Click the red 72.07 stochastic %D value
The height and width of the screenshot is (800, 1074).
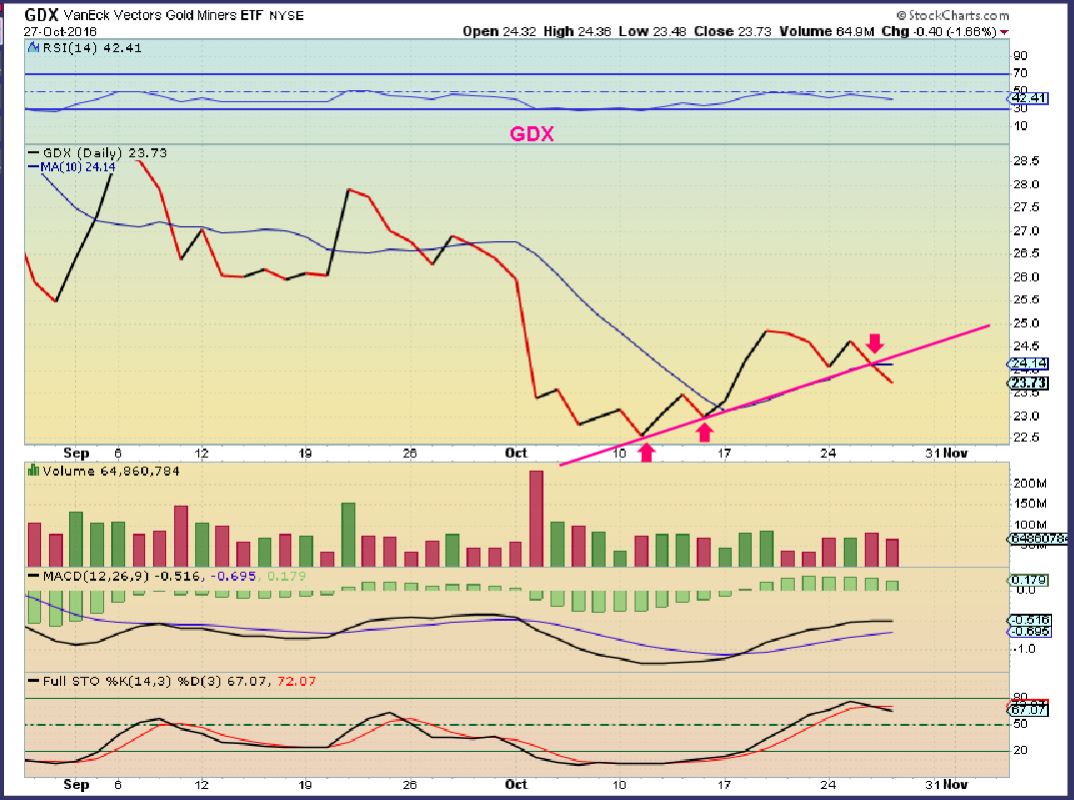click(x=296, y=682)
